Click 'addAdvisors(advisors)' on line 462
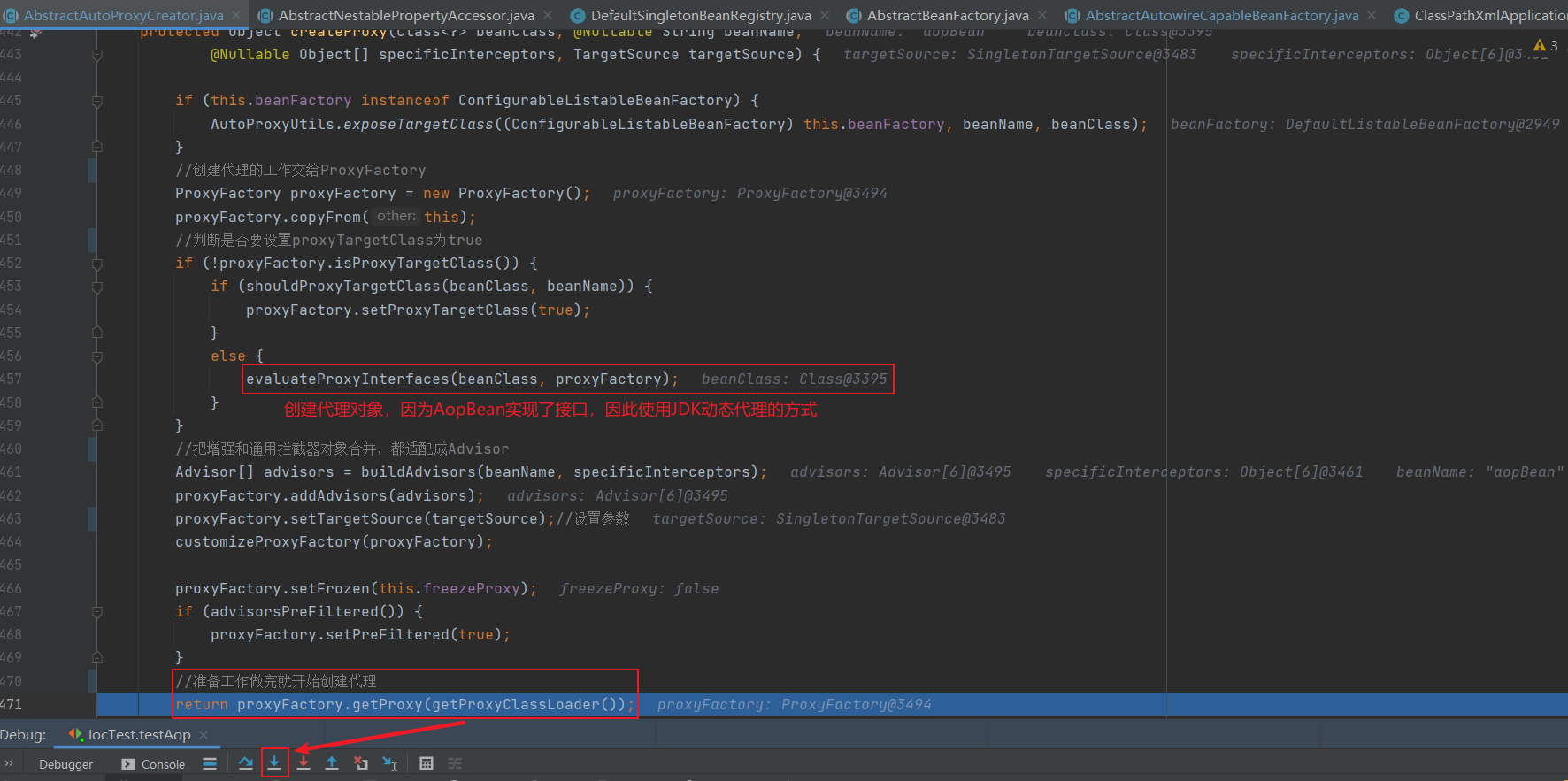The height and width of the screenshot is (781, 1568). pos(383,495)
